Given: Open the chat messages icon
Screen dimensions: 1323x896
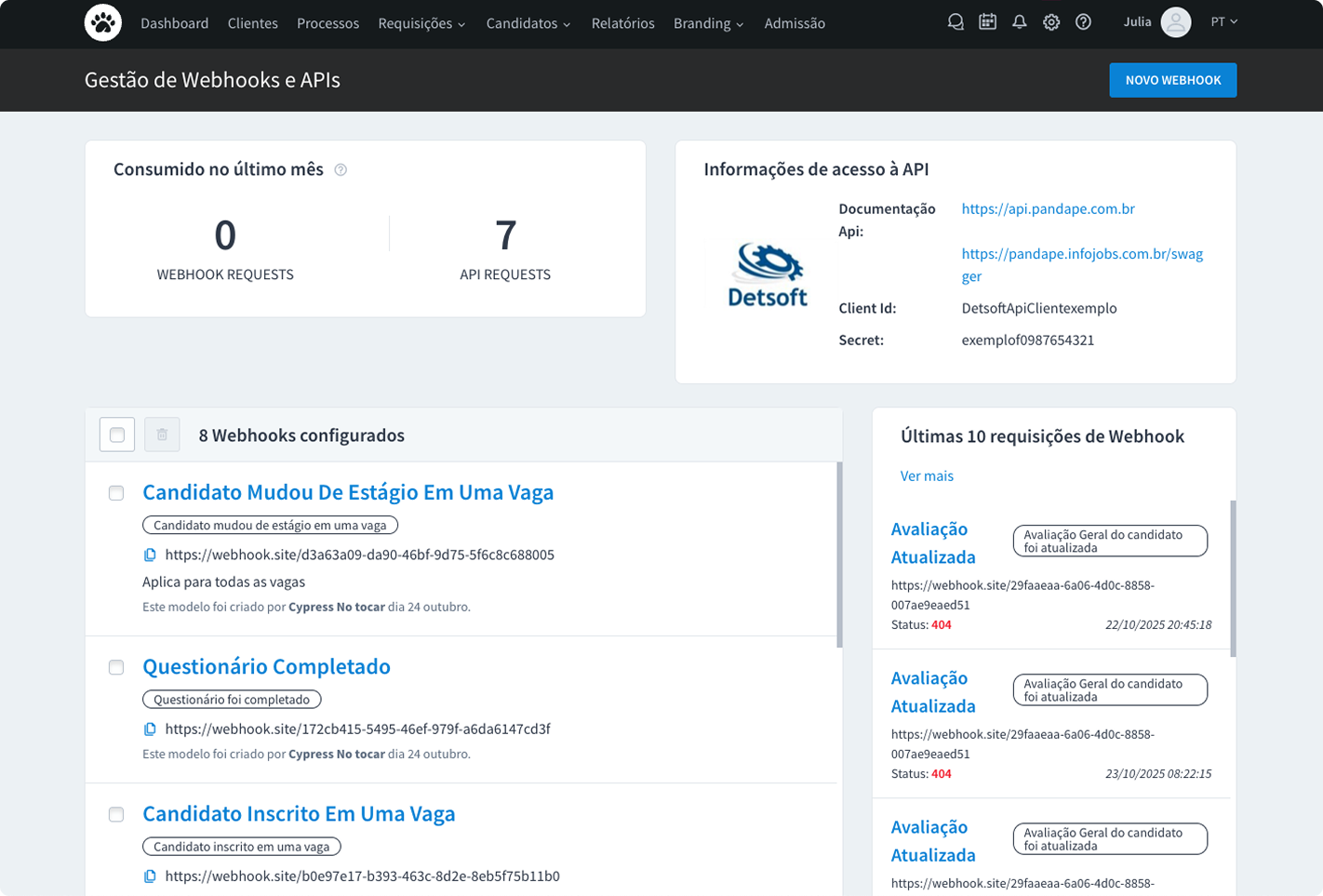Looking at the screenshot, I should pos(955,22).
